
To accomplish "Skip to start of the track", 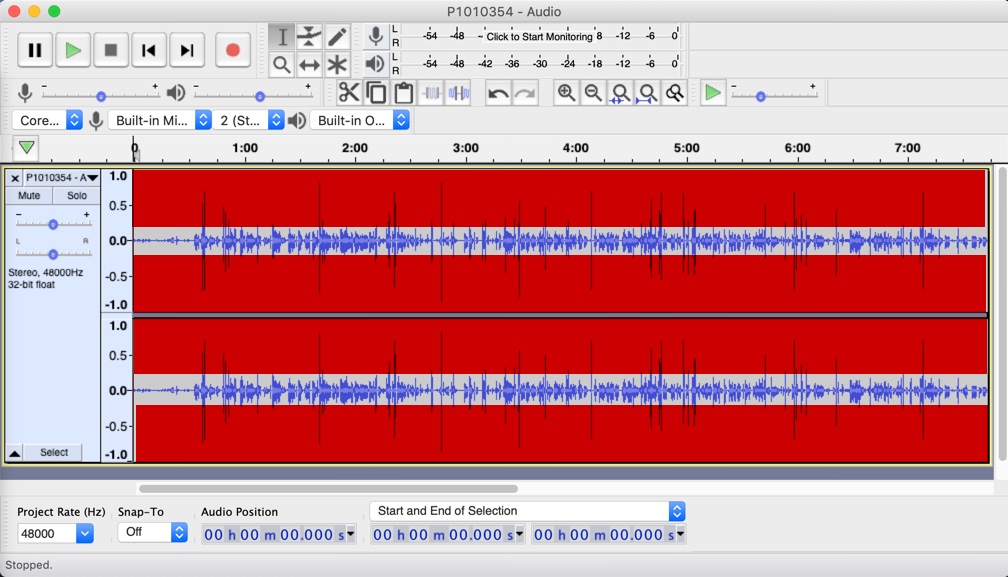I will 148,50.
